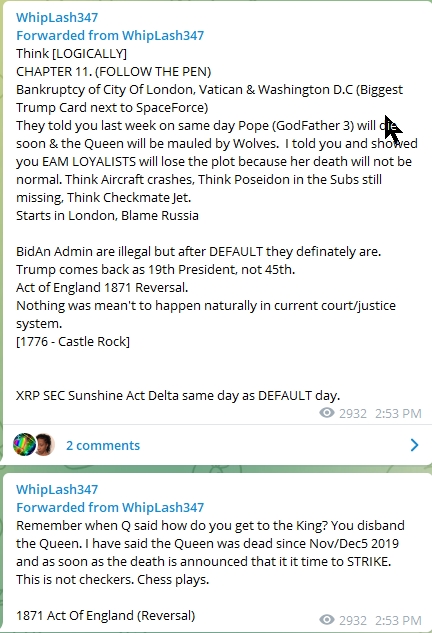
Task: Click the [1776 - Castle Rock] text line
Action: pyautogui.click(x=73, y=342)
